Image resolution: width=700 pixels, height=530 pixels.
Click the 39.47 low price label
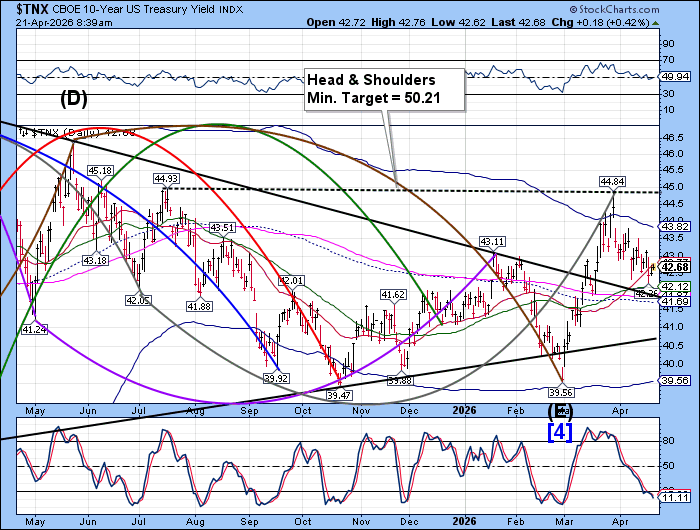339,396
